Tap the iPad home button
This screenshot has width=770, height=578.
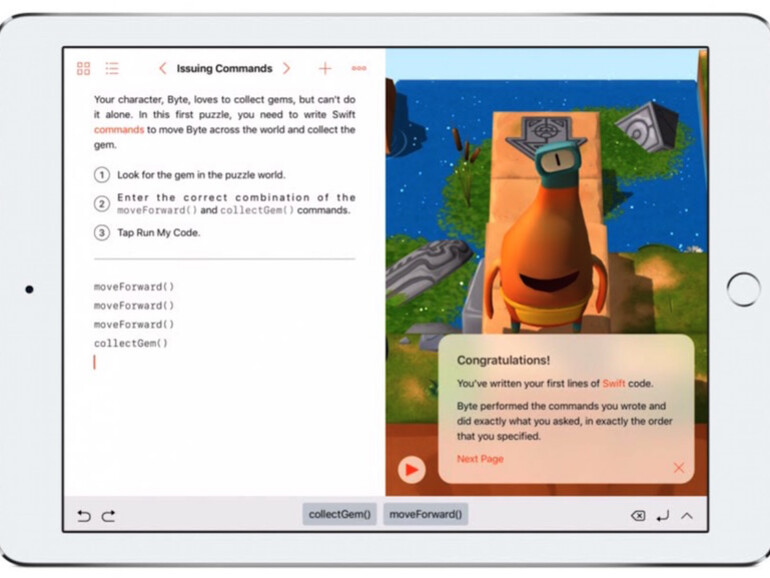(x=743, y=289)
